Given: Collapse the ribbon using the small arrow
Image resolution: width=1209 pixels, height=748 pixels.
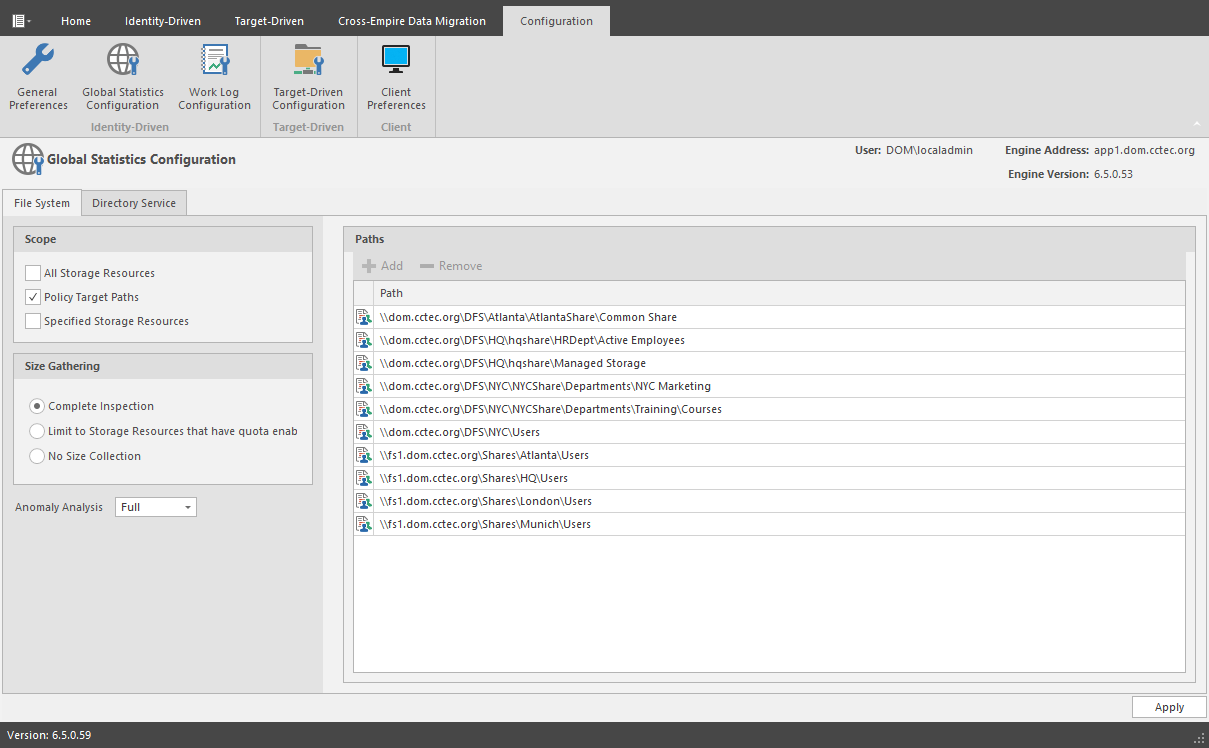Looking at the screenshot, I should [x=1197, y=124].
